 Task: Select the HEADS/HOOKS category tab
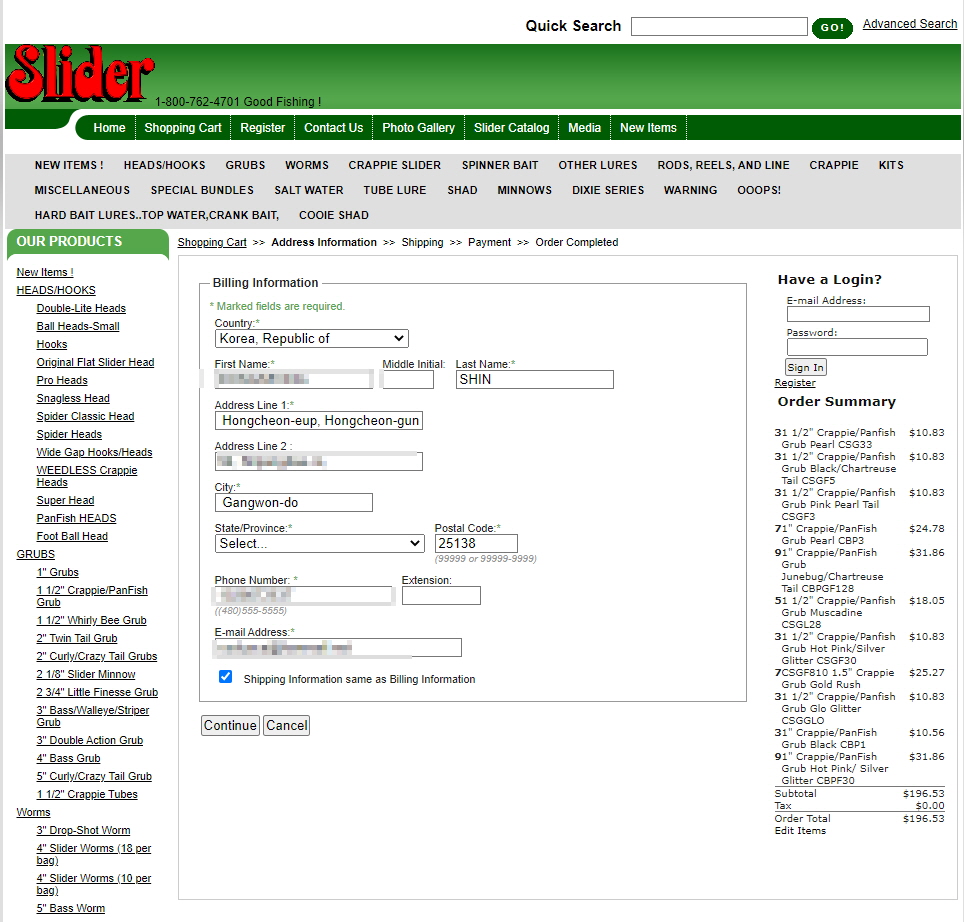(x=164, y=165)
